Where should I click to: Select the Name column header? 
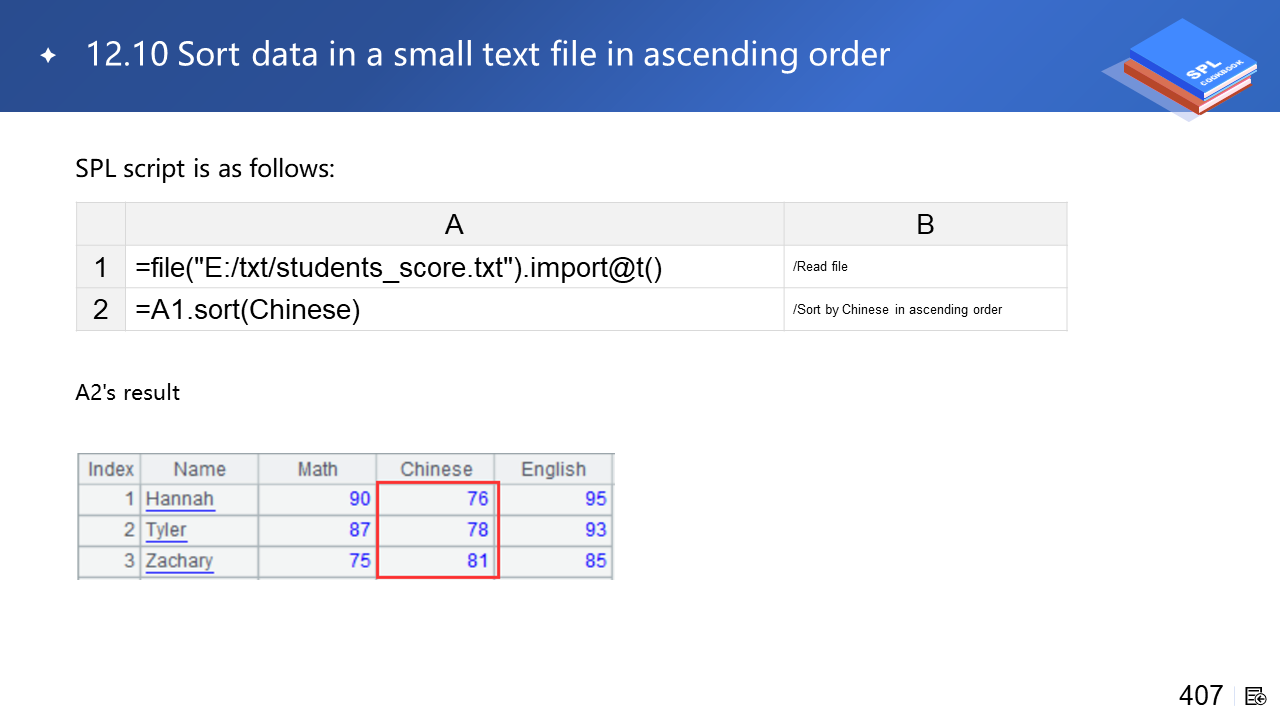point(199,469)
